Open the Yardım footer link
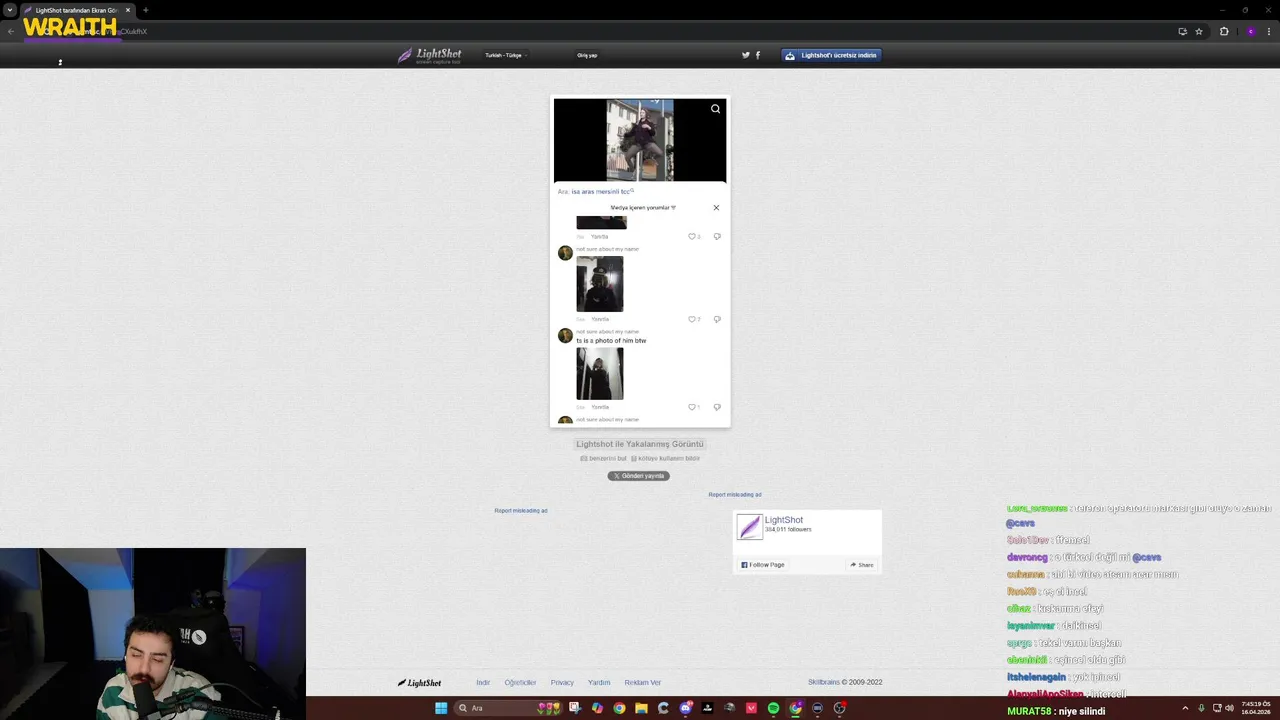Screen dimensions: 1280x720 [x=599, y=682]
